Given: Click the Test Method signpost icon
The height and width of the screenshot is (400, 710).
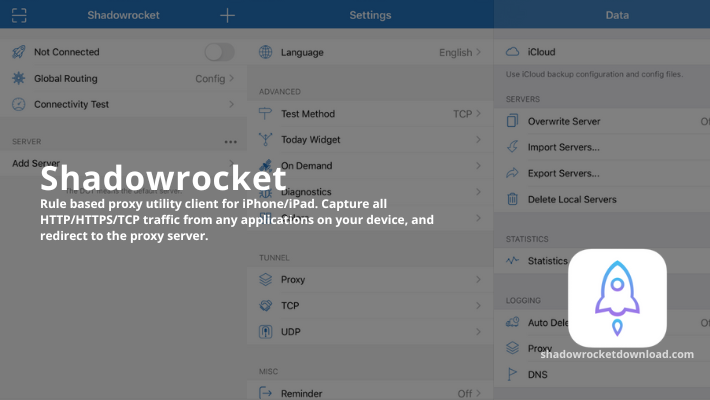Looking at the screenshot, I should pos(265,114).
